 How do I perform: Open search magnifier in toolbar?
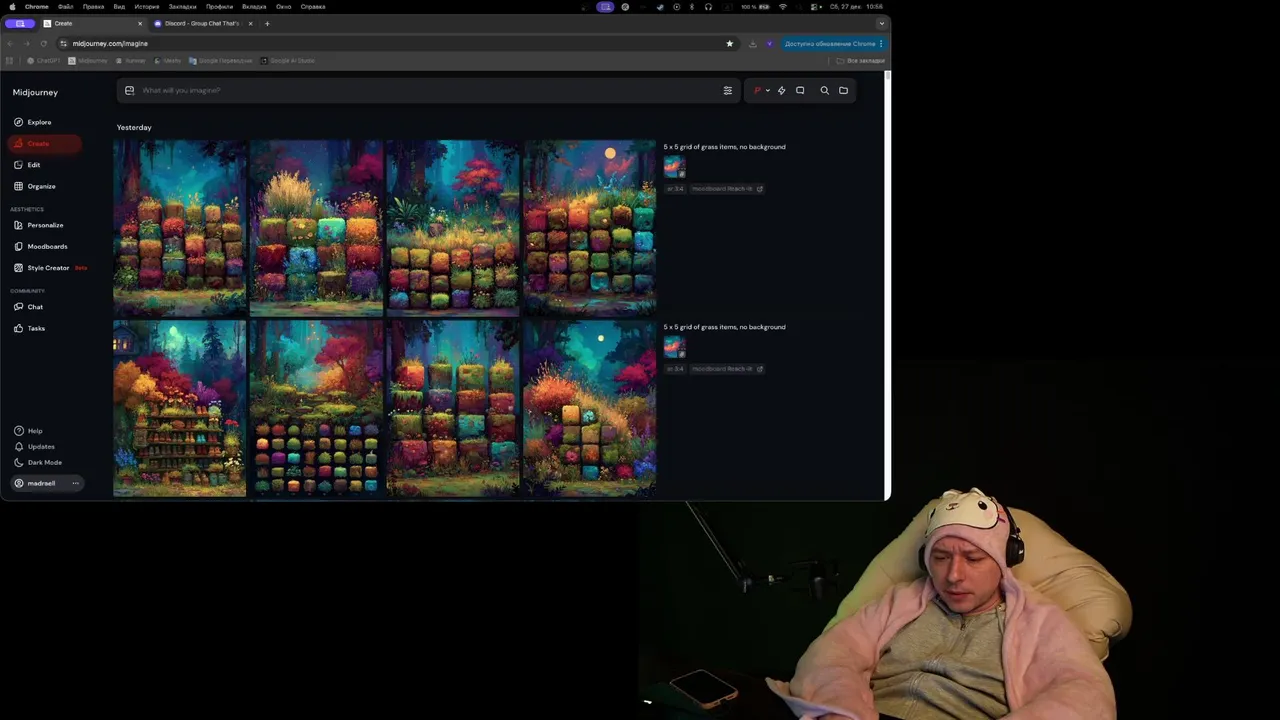[x=825, y=90]
